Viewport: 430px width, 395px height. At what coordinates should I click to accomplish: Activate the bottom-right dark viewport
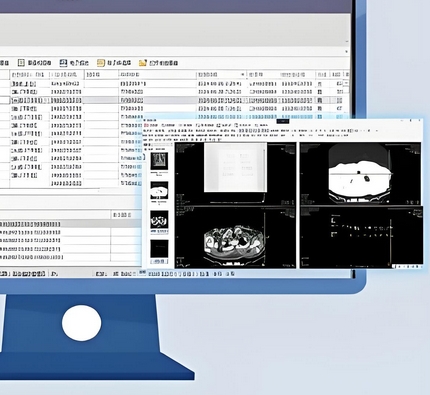361,237
